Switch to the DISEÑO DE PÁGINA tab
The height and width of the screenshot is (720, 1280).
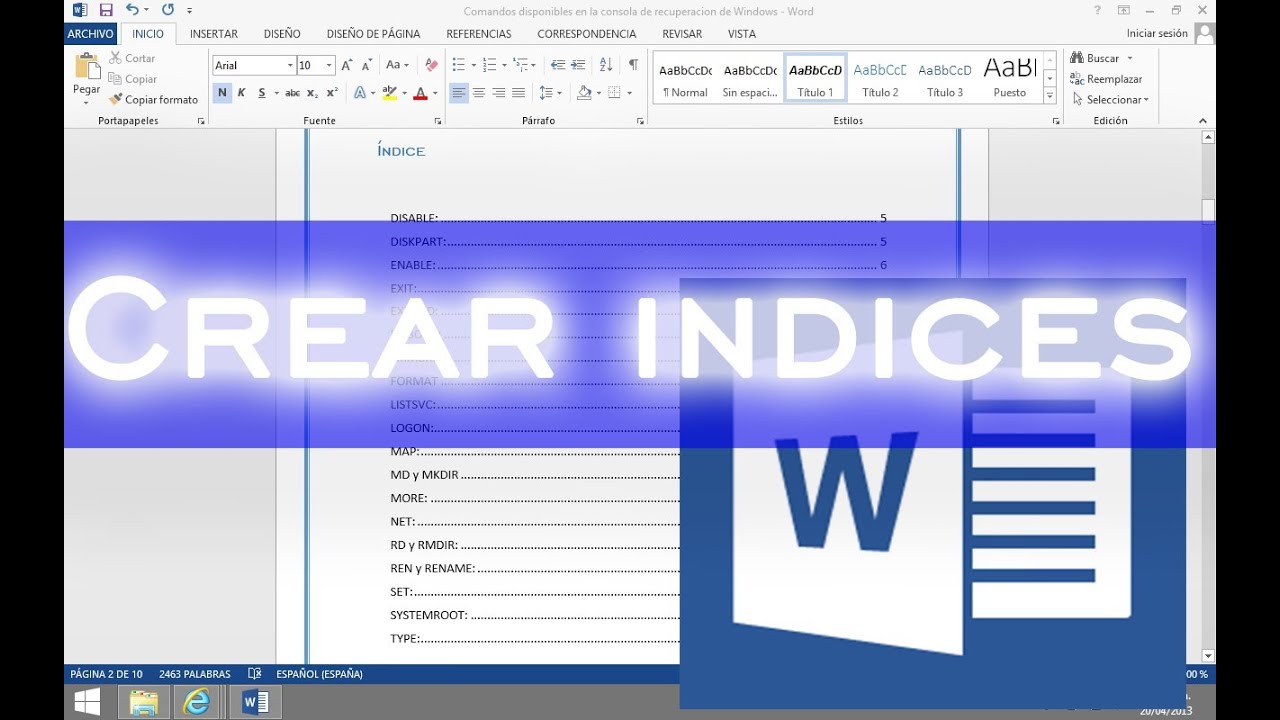point(373,33)
